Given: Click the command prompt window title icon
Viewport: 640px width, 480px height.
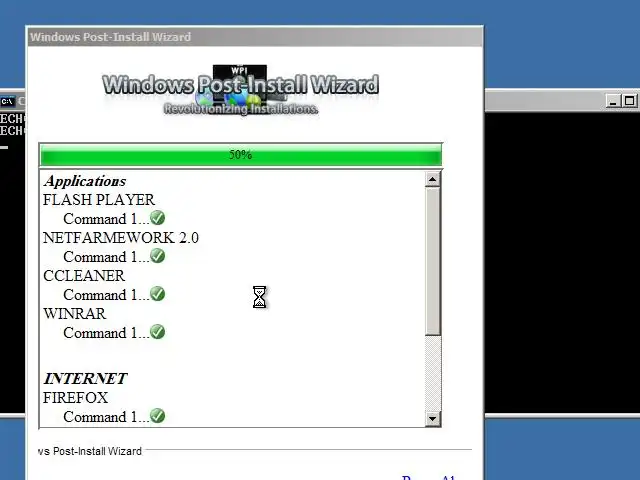Looking at the screenshot, I should (7, 101).
